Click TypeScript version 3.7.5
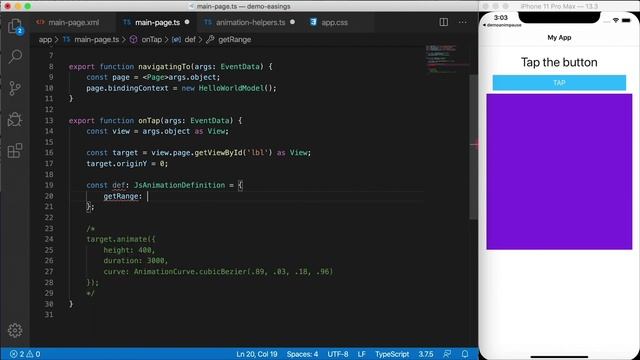640x360 pixels. click(x=426, y=354)
